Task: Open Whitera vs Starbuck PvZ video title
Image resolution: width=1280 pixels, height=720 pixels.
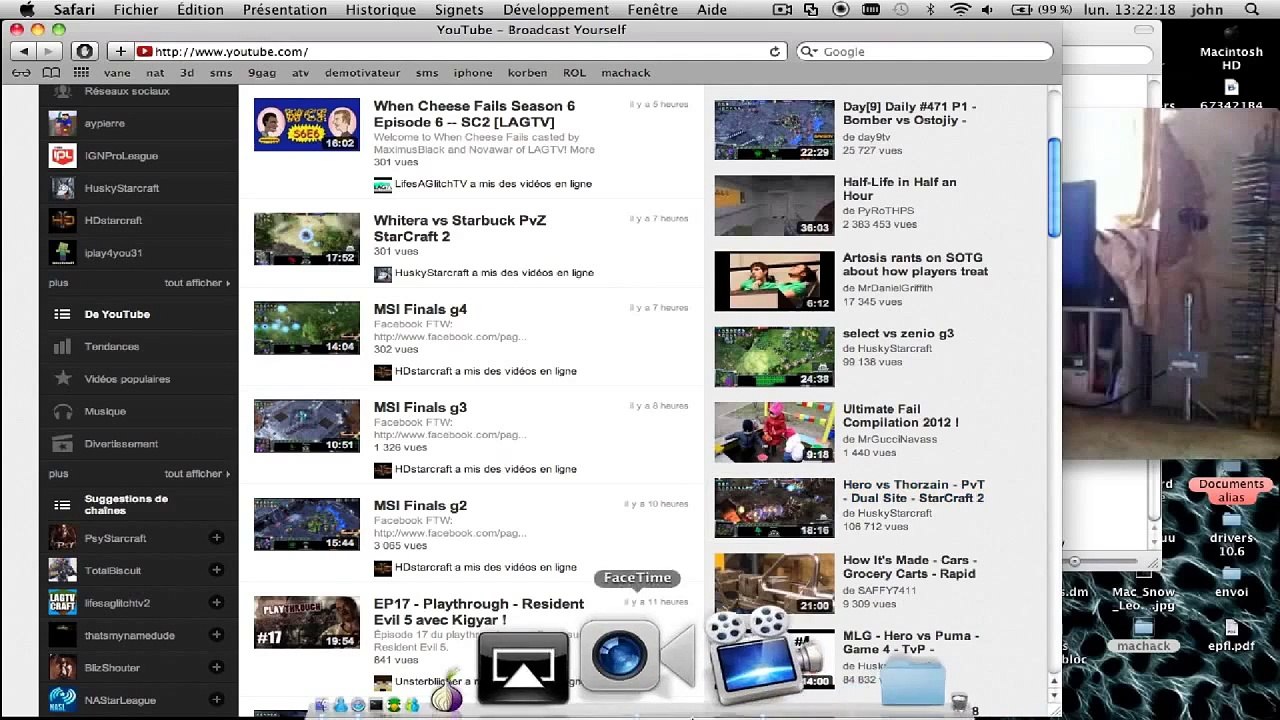Action: (460, 228)
